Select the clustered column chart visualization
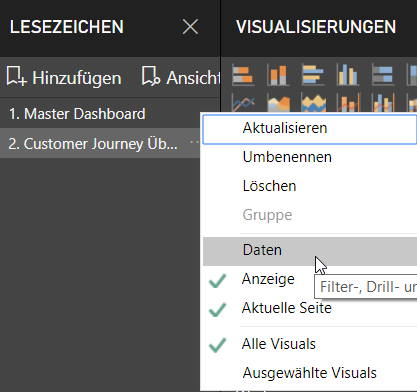This screenshot has width=417, height=392. coord(348,75)
